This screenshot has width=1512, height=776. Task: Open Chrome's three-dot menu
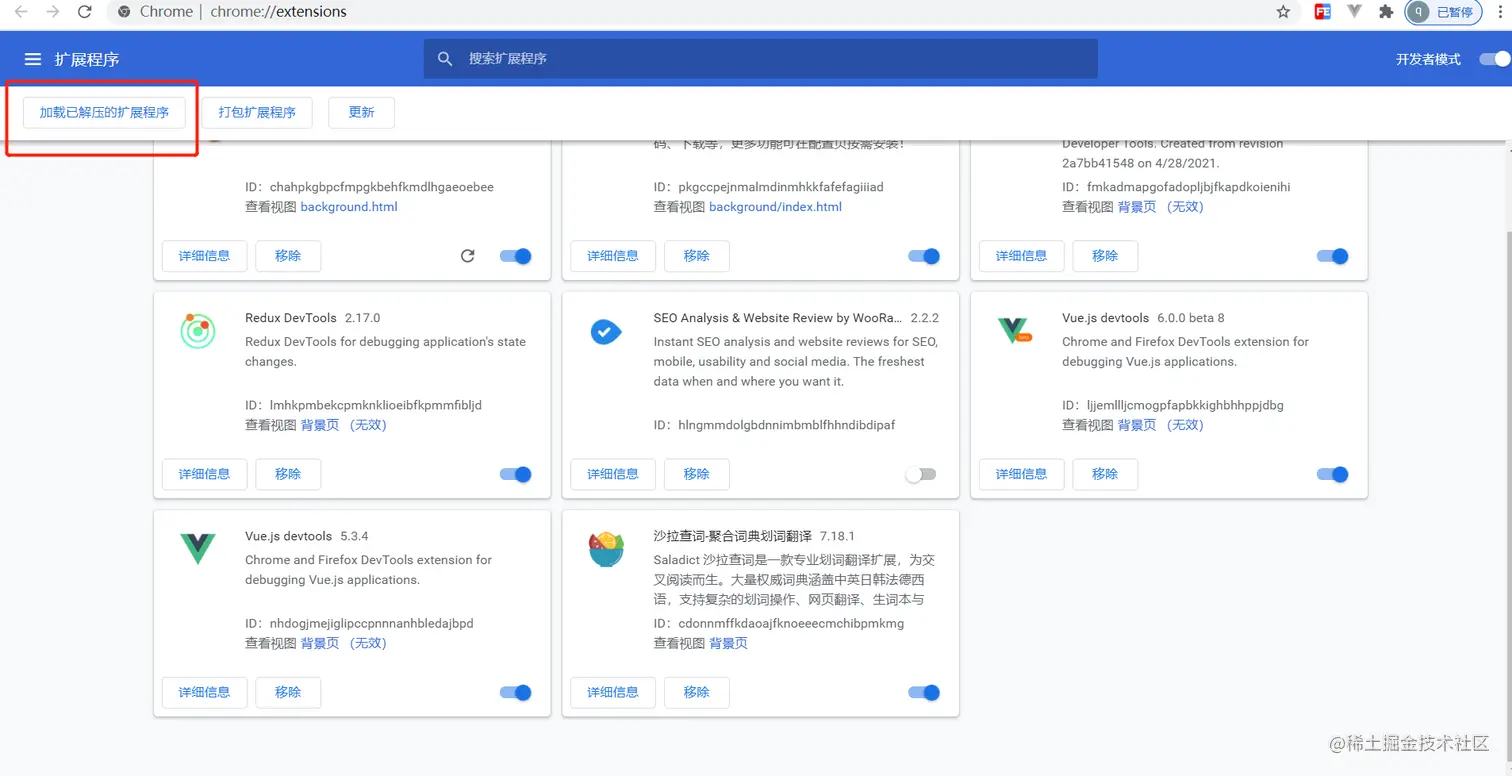(x=1502, y=12)
